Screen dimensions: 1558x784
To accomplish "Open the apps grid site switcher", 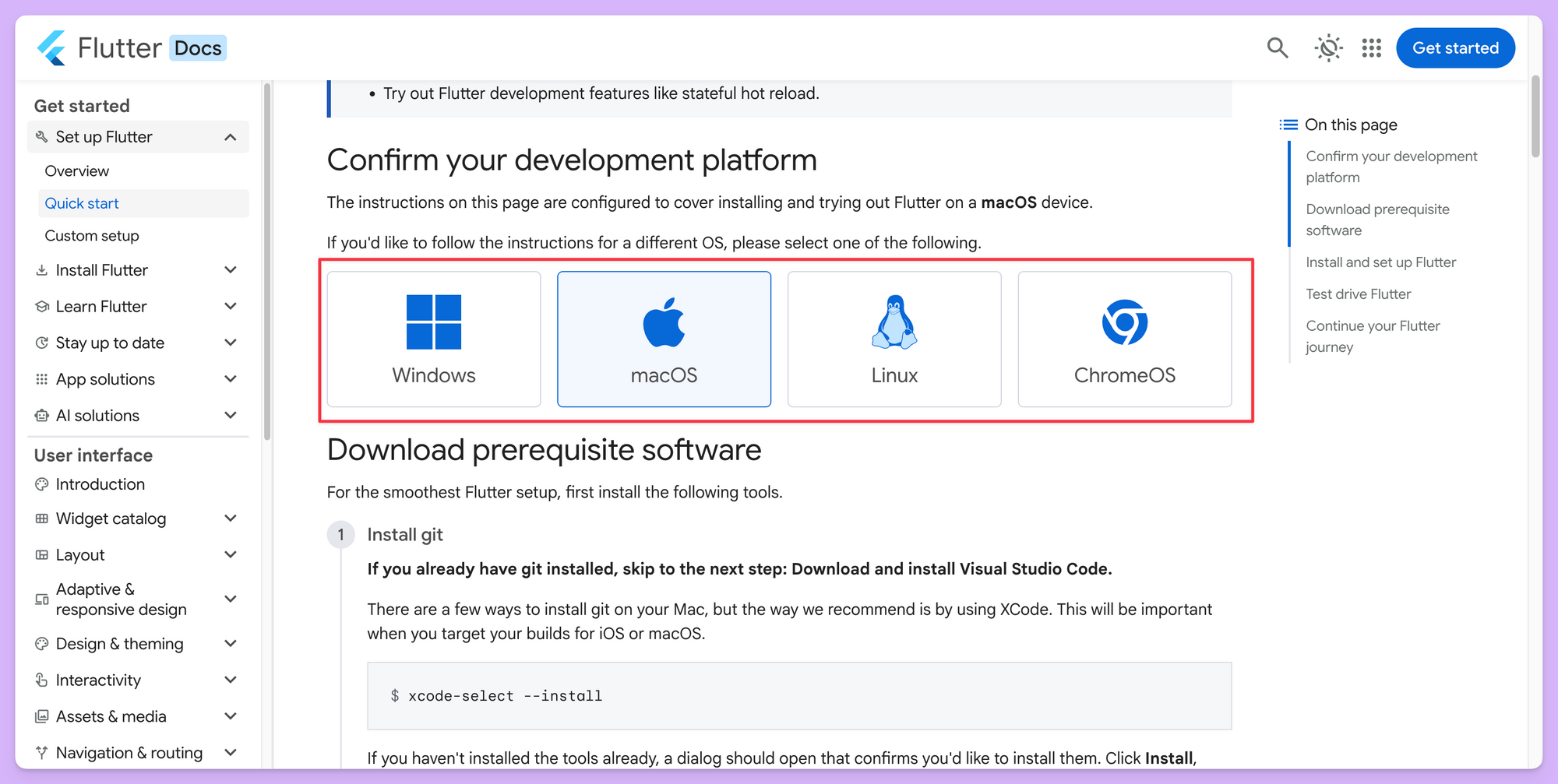I will (1371, 48).
